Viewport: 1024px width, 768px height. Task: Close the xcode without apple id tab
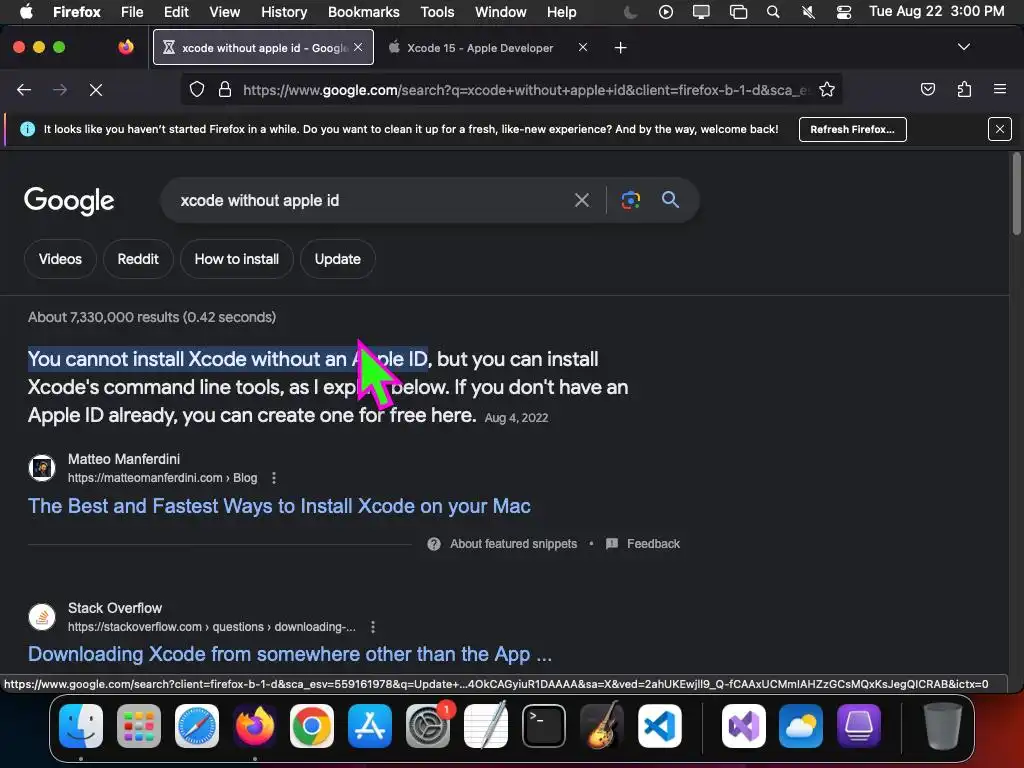click(x=358, y=47)
